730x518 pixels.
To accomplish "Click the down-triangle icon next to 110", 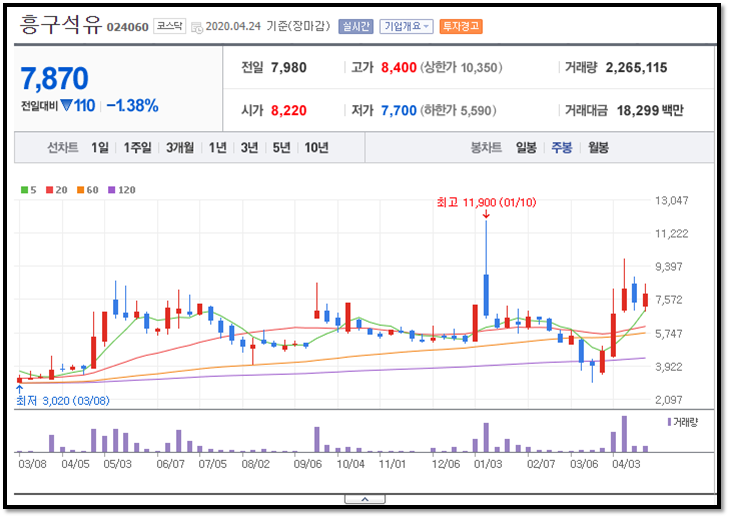I will coord(66,106).
